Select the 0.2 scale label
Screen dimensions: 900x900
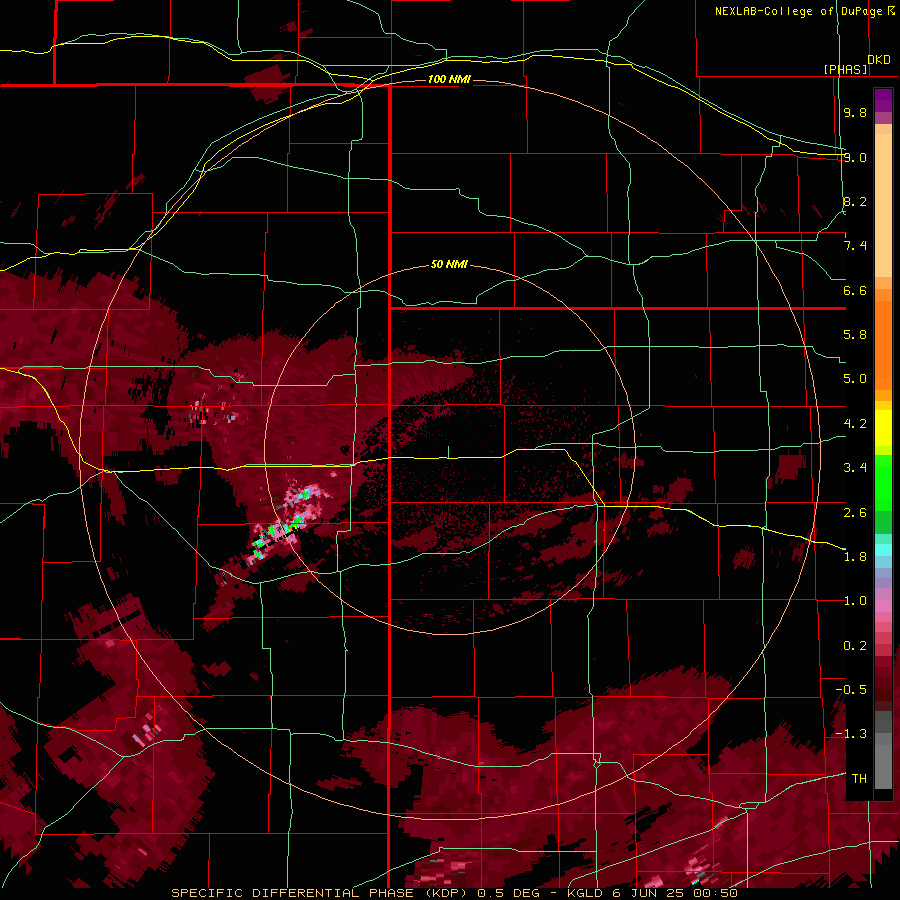[855, 646]
